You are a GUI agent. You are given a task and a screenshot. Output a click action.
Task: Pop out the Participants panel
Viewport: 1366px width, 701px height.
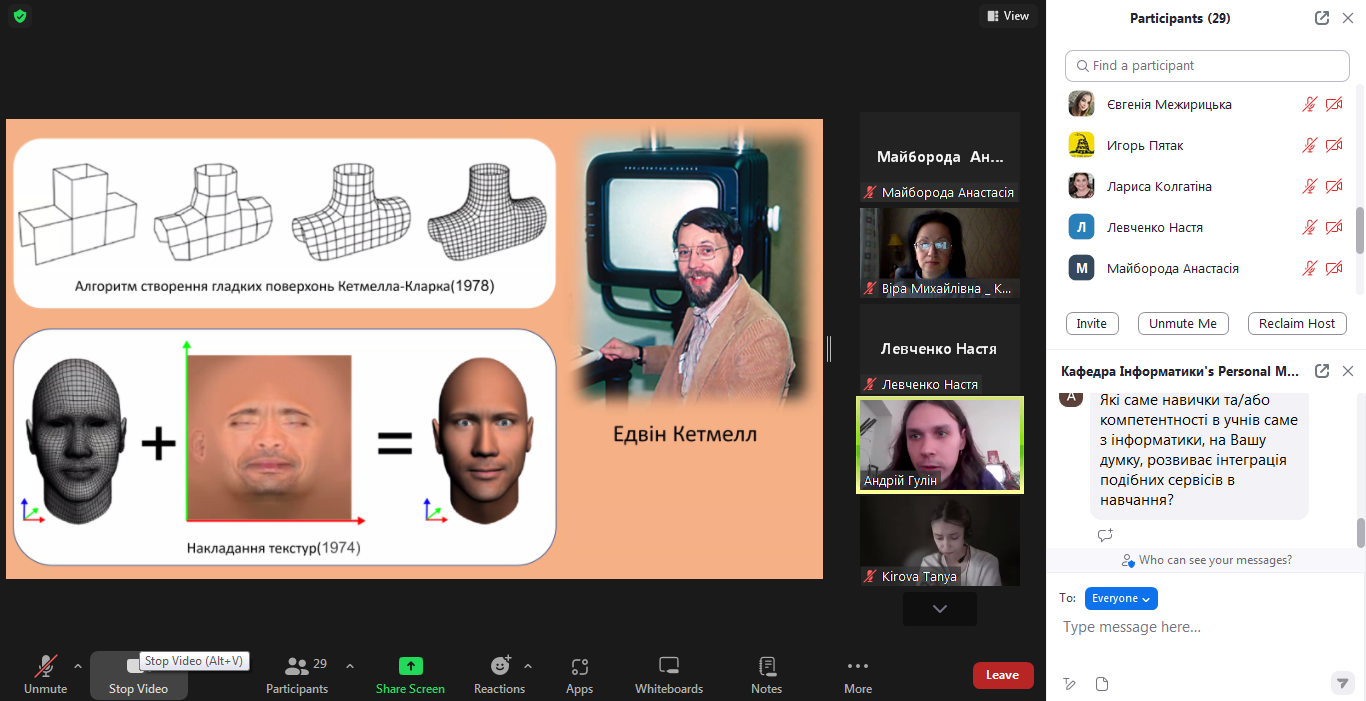pyautogui.click(x=1322, y=18)
